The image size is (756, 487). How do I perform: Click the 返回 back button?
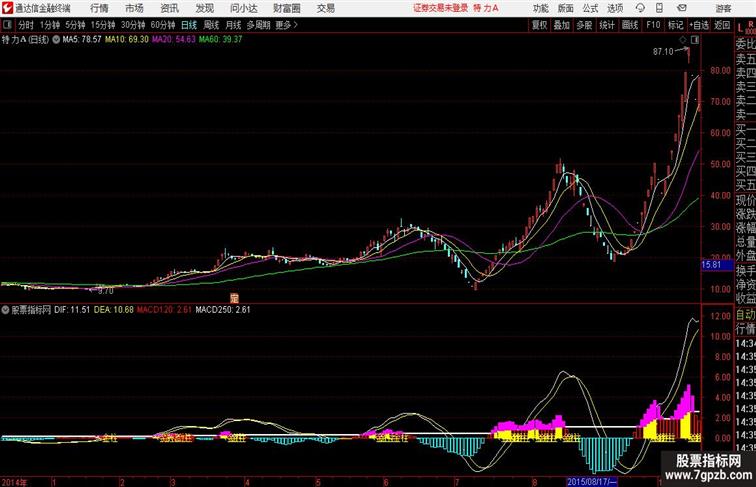tap(722, 25)
